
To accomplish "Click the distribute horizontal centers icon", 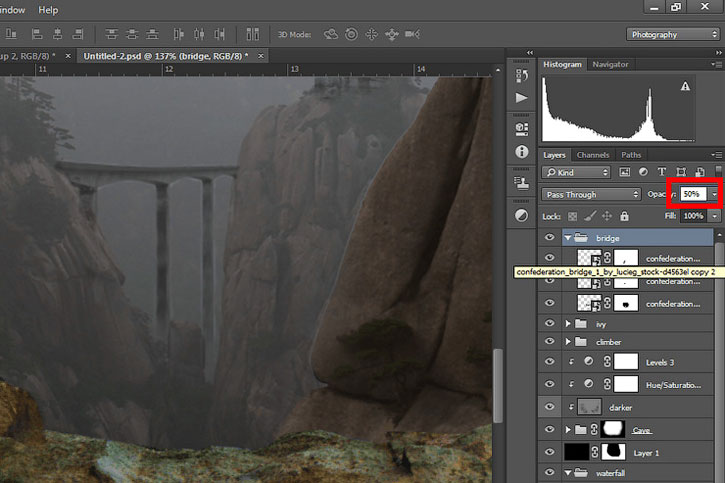I will pos(199,34).
